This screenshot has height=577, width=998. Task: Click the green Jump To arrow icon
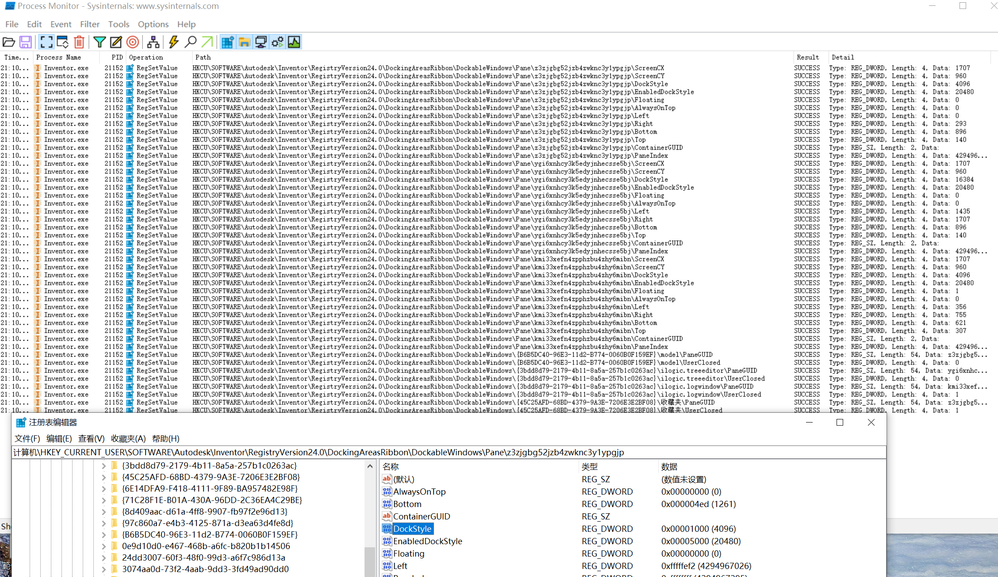coord(207,43)
